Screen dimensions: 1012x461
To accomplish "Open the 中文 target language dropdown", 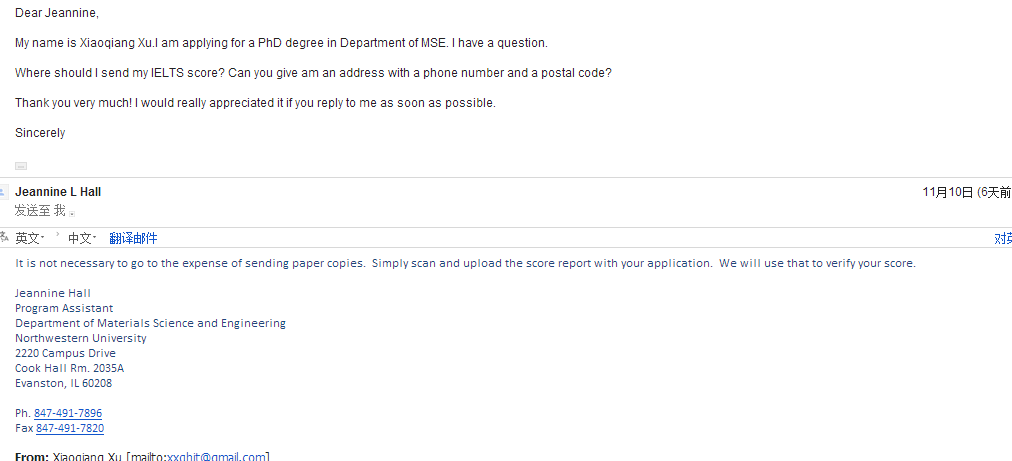I will coord(82,238).
